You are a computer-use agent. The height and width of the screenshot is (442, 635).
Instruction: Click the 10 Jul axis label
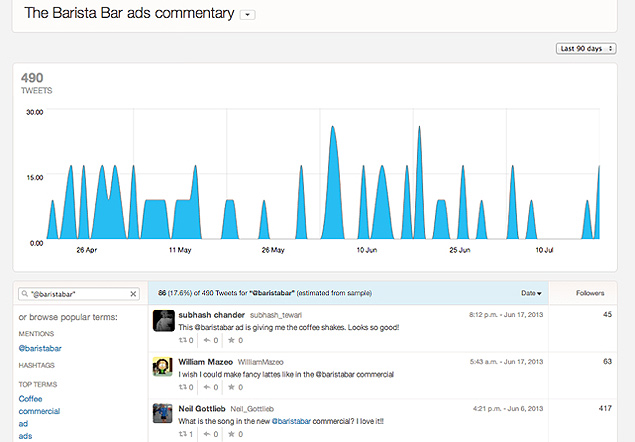coord(544,250)
